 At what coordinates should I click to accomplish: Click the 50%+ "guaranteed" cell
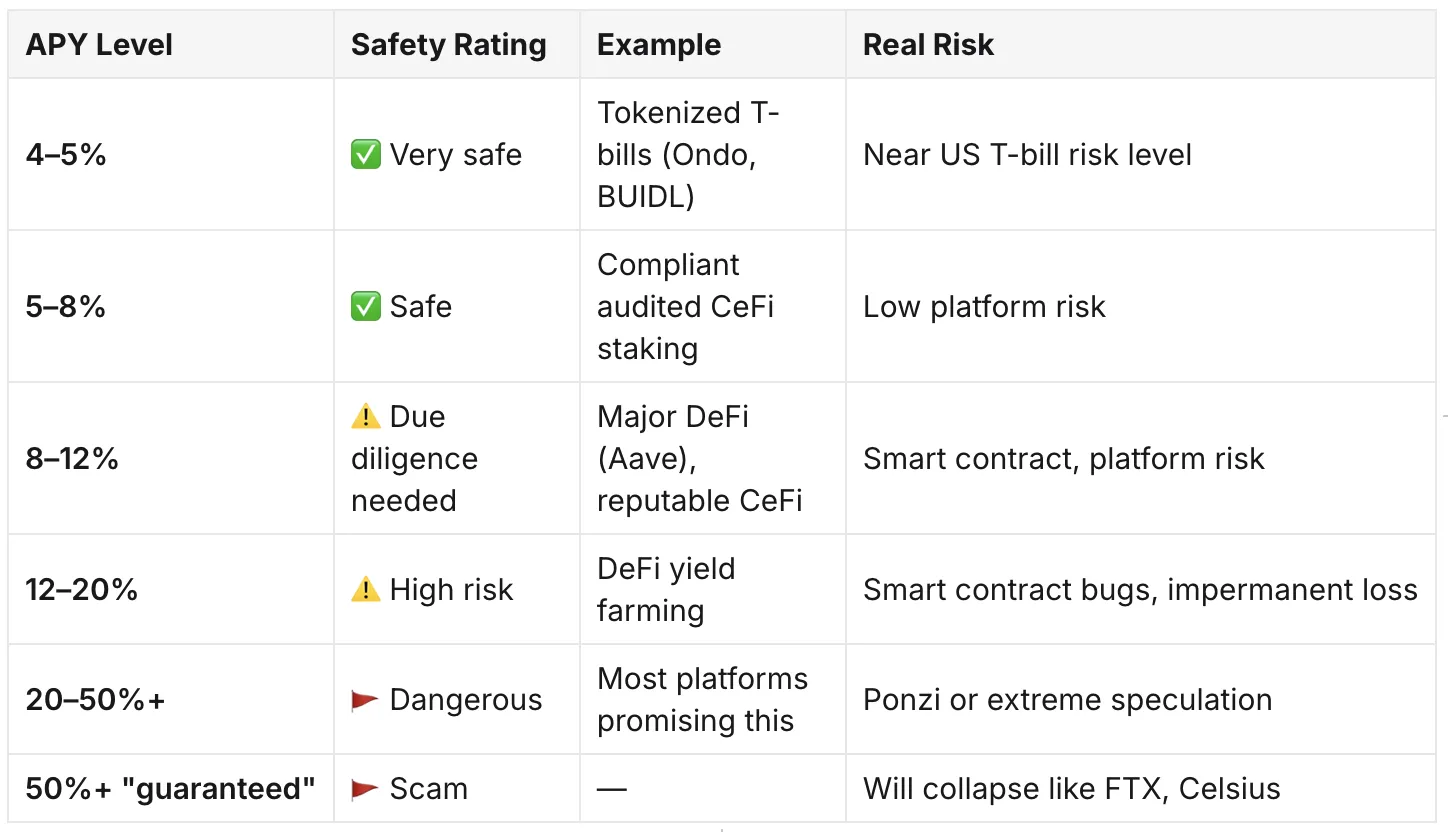171,789
